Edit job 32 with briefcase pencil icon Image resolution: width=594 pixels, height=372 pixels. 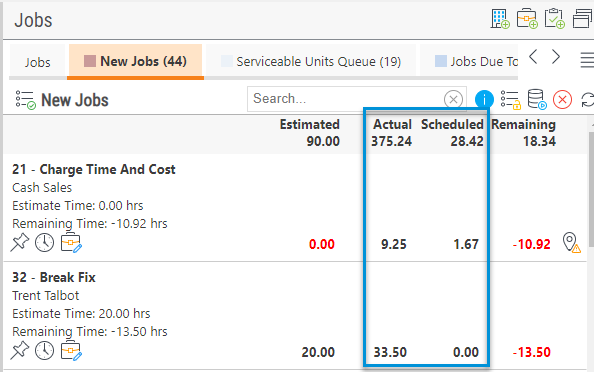tap(71, 350)
